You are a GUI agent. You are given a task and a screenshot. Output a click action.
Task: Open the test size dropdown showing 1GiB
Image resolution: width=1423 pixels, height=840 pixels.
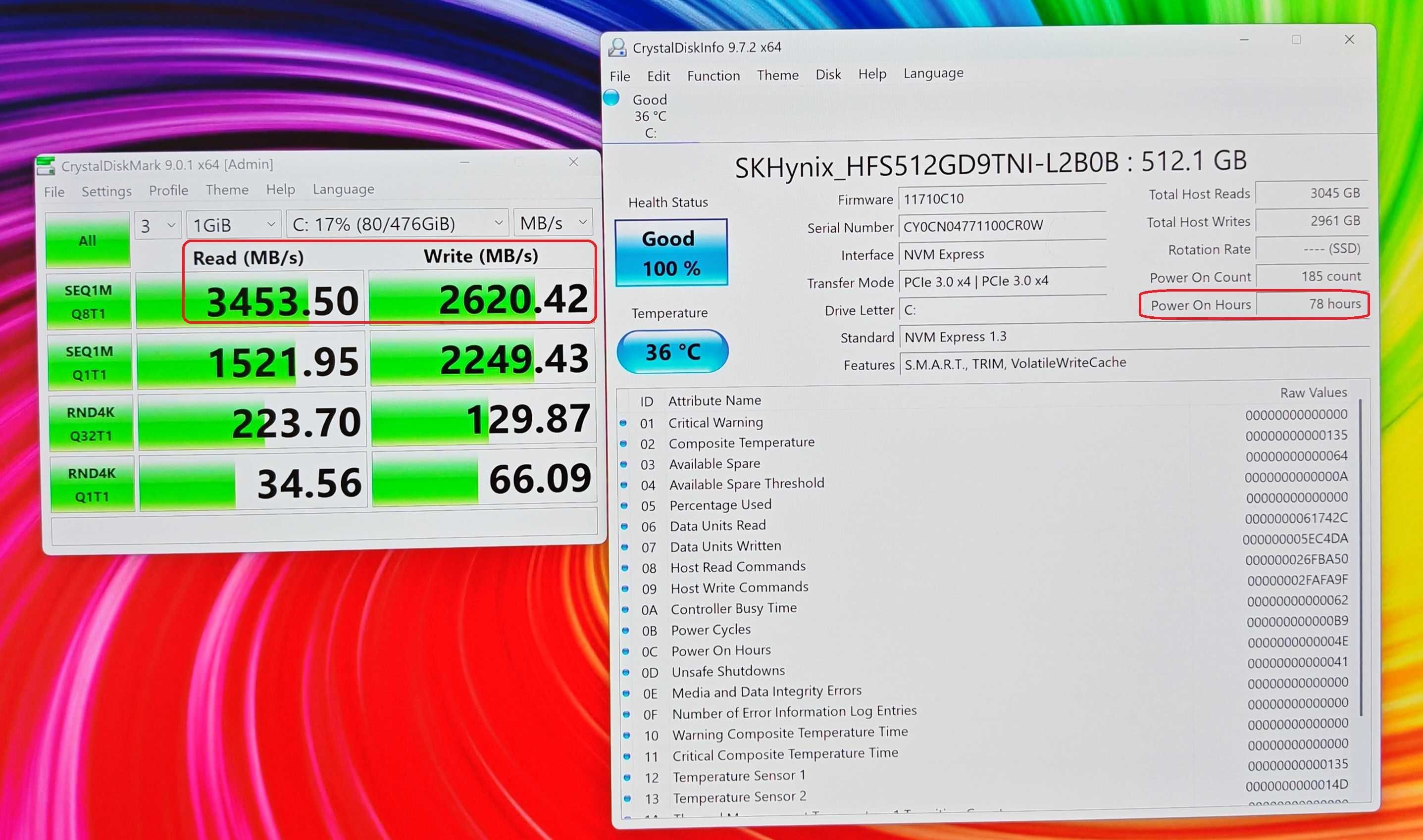tap(234, 225)
